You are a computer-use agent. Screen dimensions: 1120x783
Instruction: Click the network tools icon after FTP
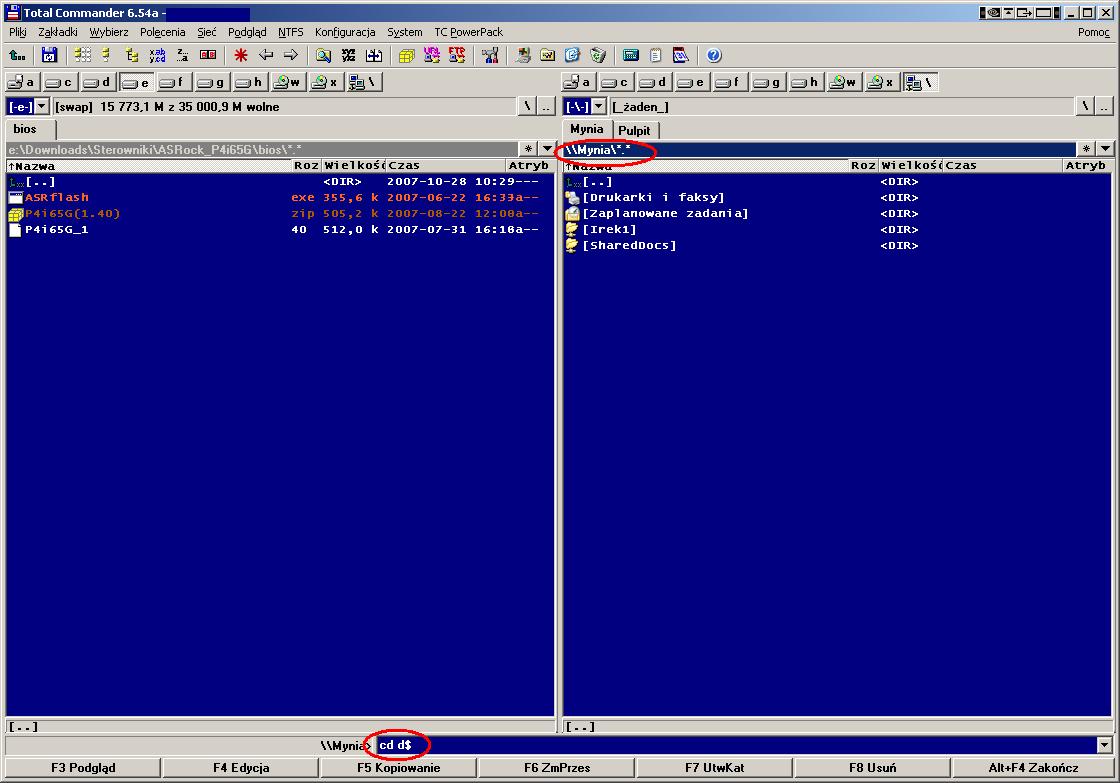pos(490,55)
